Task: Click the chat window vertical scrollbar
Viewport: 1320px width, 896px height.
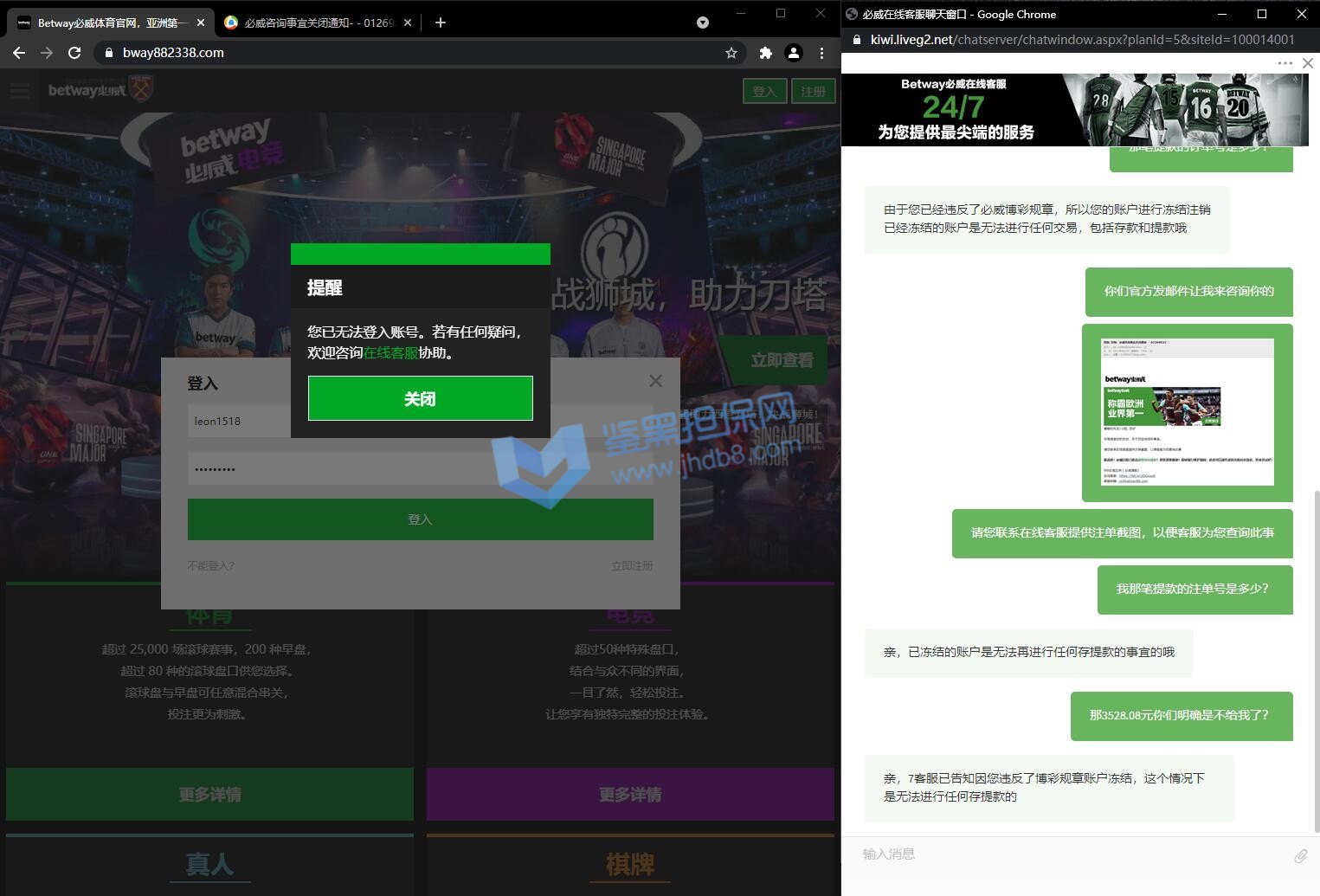Action: tap(1316, 658)
